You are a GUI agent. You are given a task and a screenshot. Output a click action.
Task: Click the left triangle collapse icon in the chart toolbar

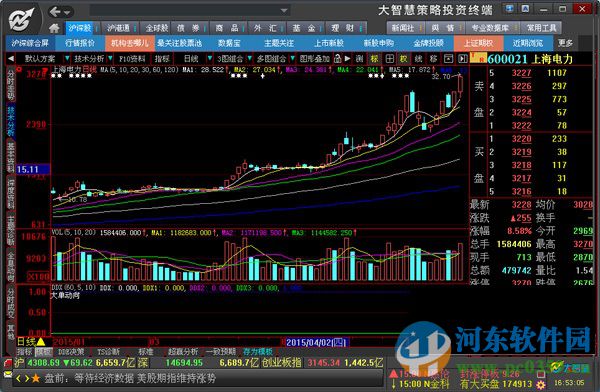coord(11,59)
